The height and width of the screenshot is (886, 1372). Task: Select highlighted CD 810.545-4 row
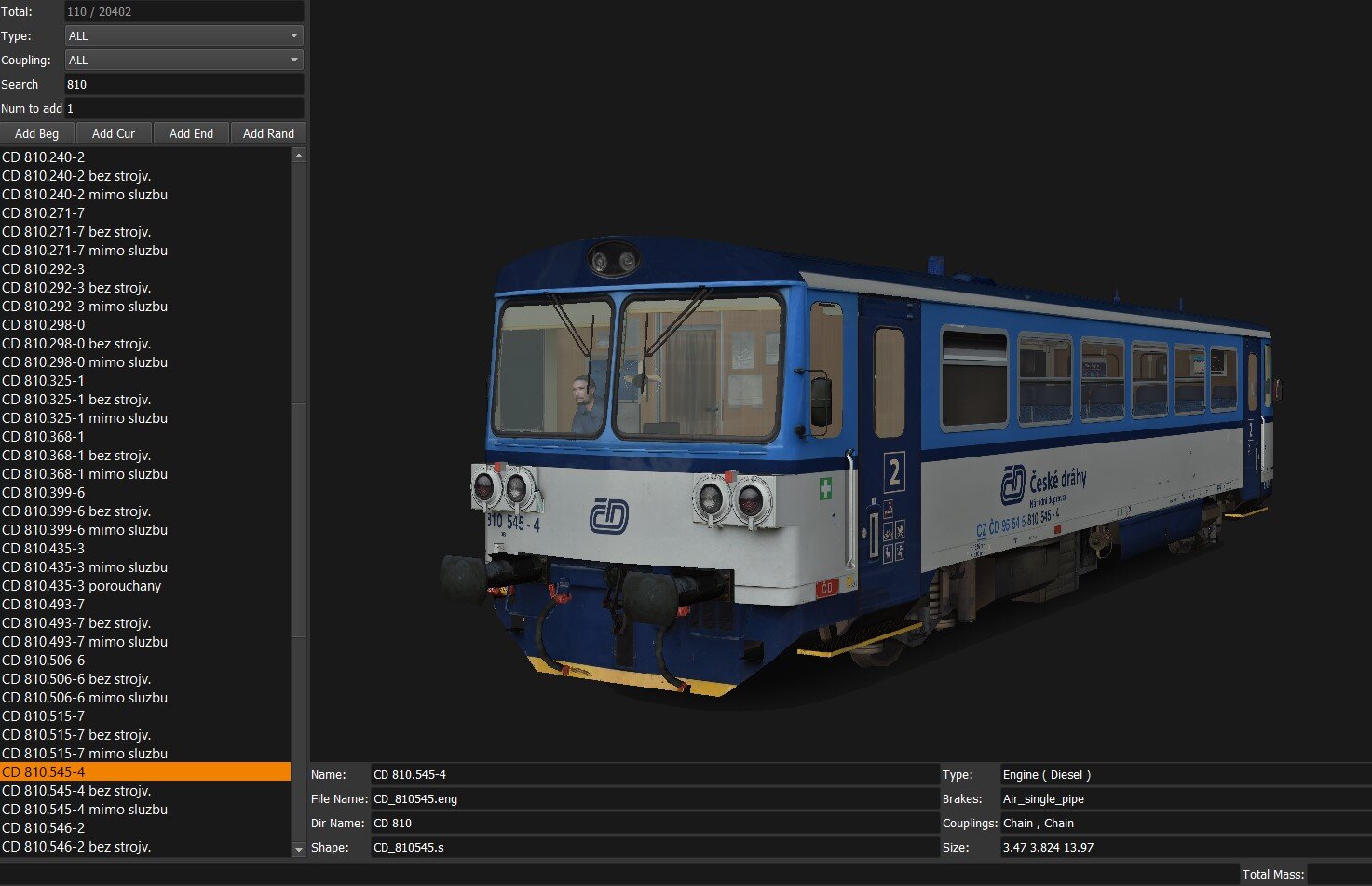145,771
